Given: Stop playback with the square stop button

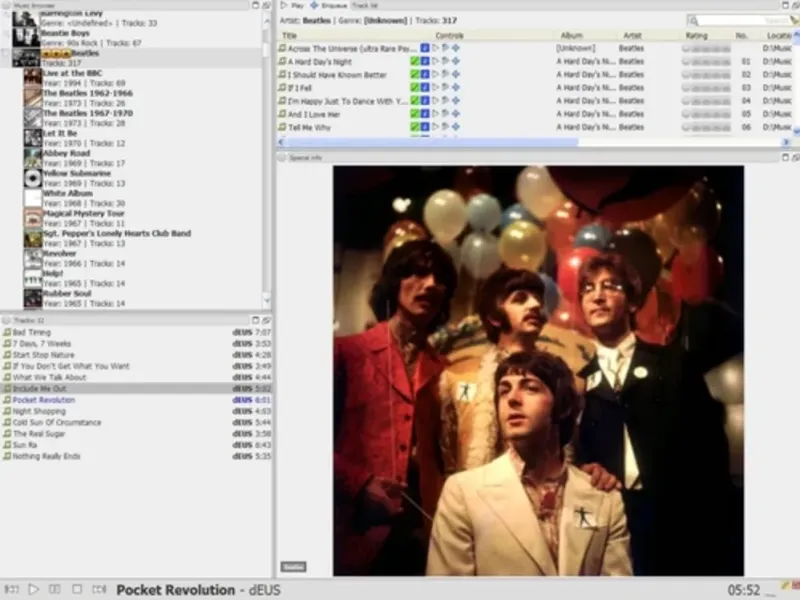Looking at the screenshot, I should coord(77,589).
